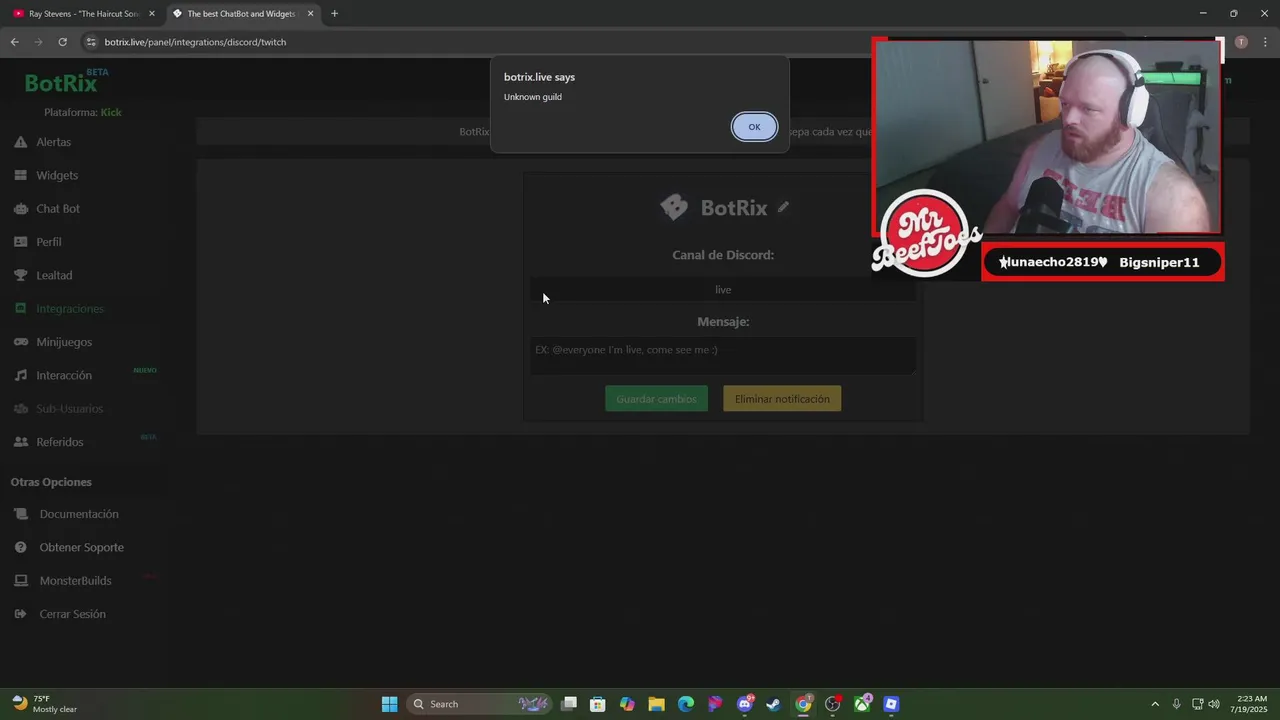Open Roblox from taskbar
1280x720 pixels.
[891, 704]
